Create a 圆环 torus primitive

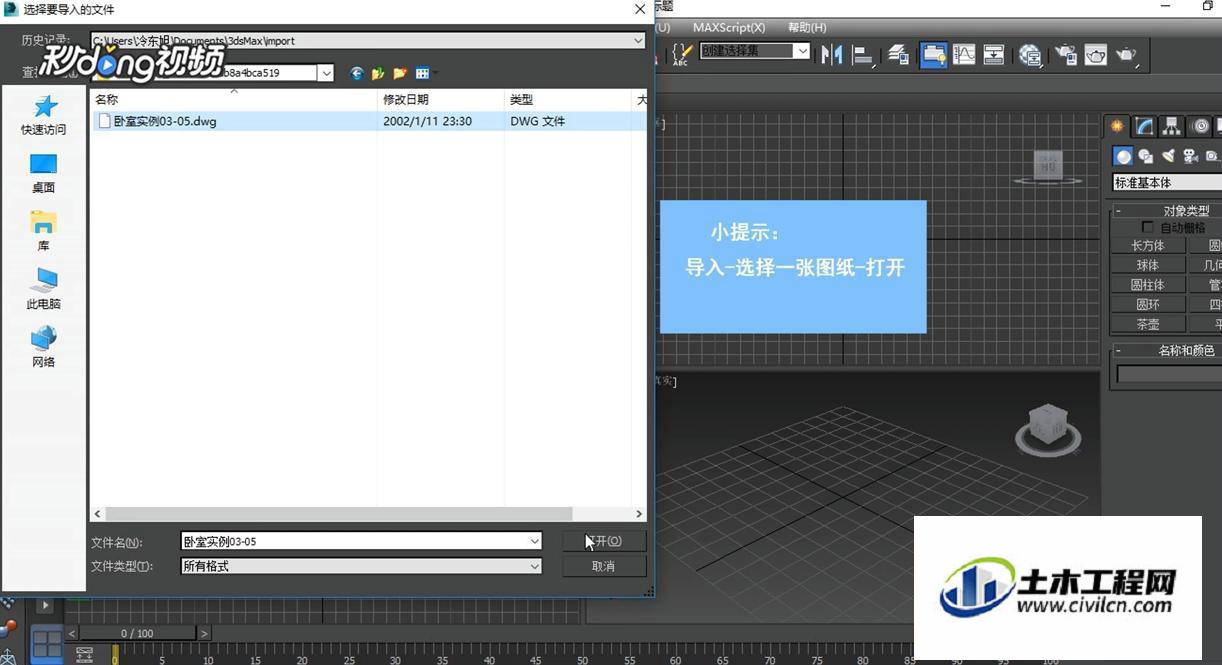(1148, 305)
